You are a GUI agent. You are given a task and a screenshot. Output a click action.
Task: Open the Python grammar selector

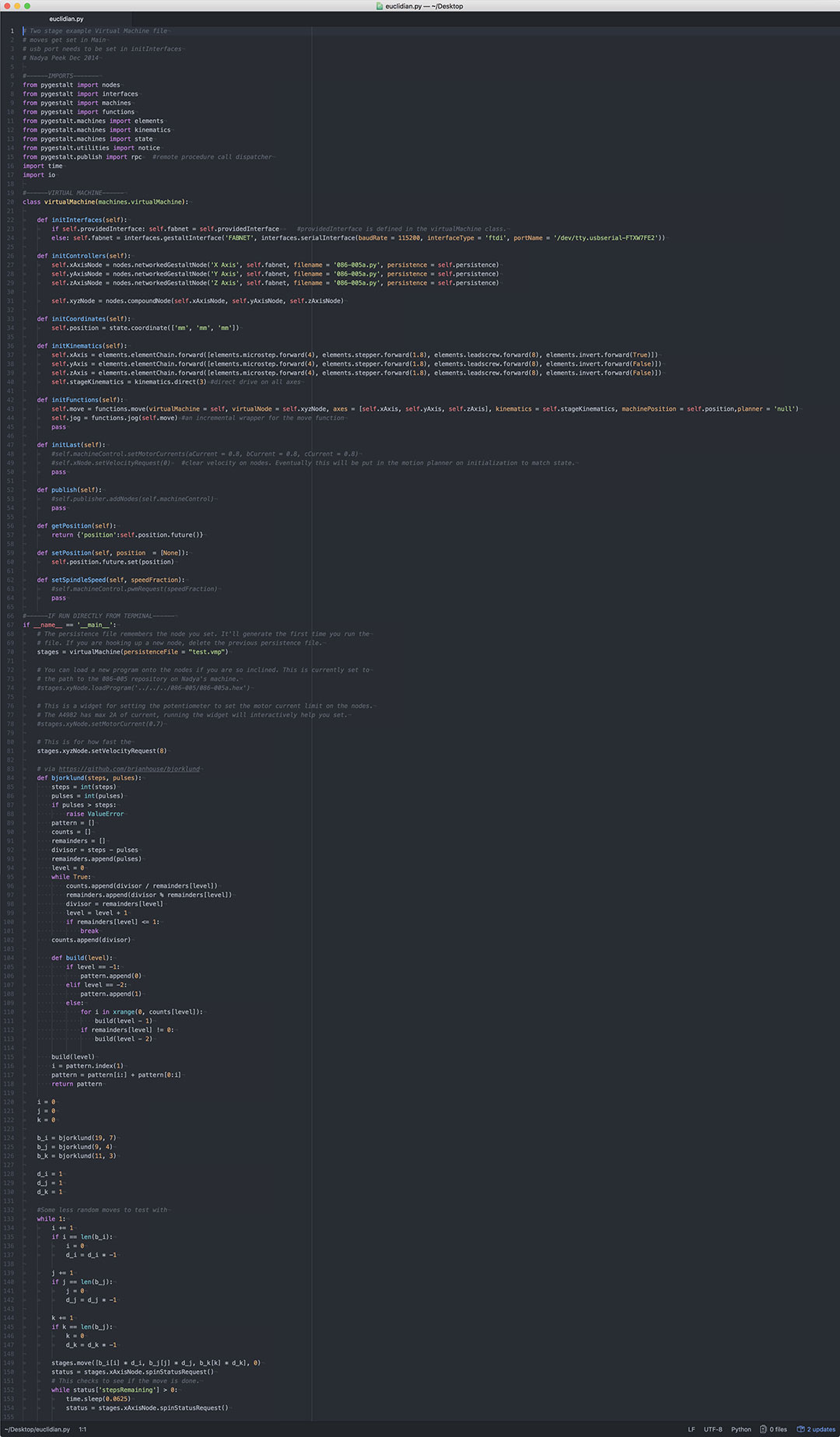click(741, 1429)
